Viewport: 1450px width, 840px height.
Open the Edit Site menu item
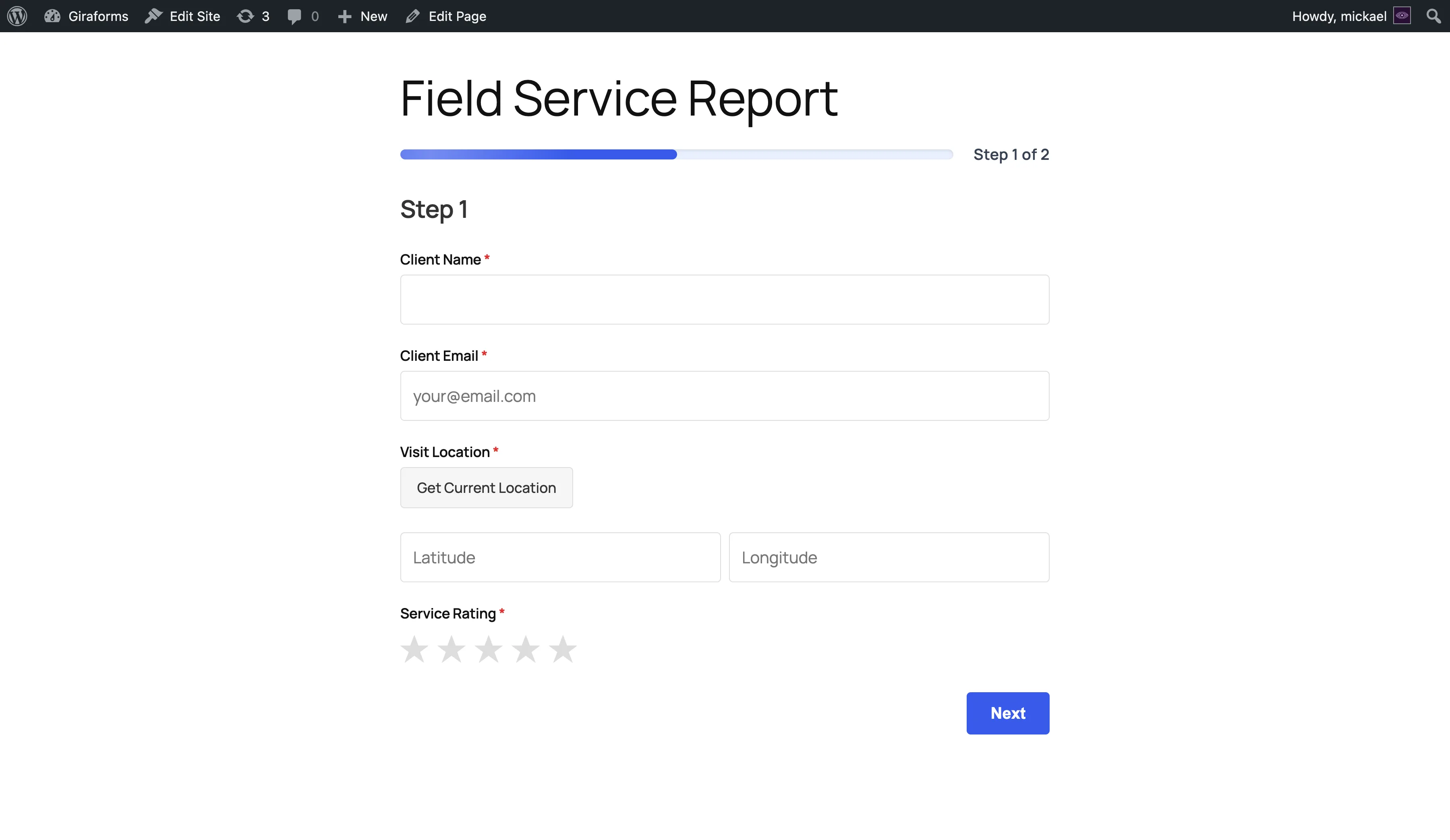(x=193, y=16)
